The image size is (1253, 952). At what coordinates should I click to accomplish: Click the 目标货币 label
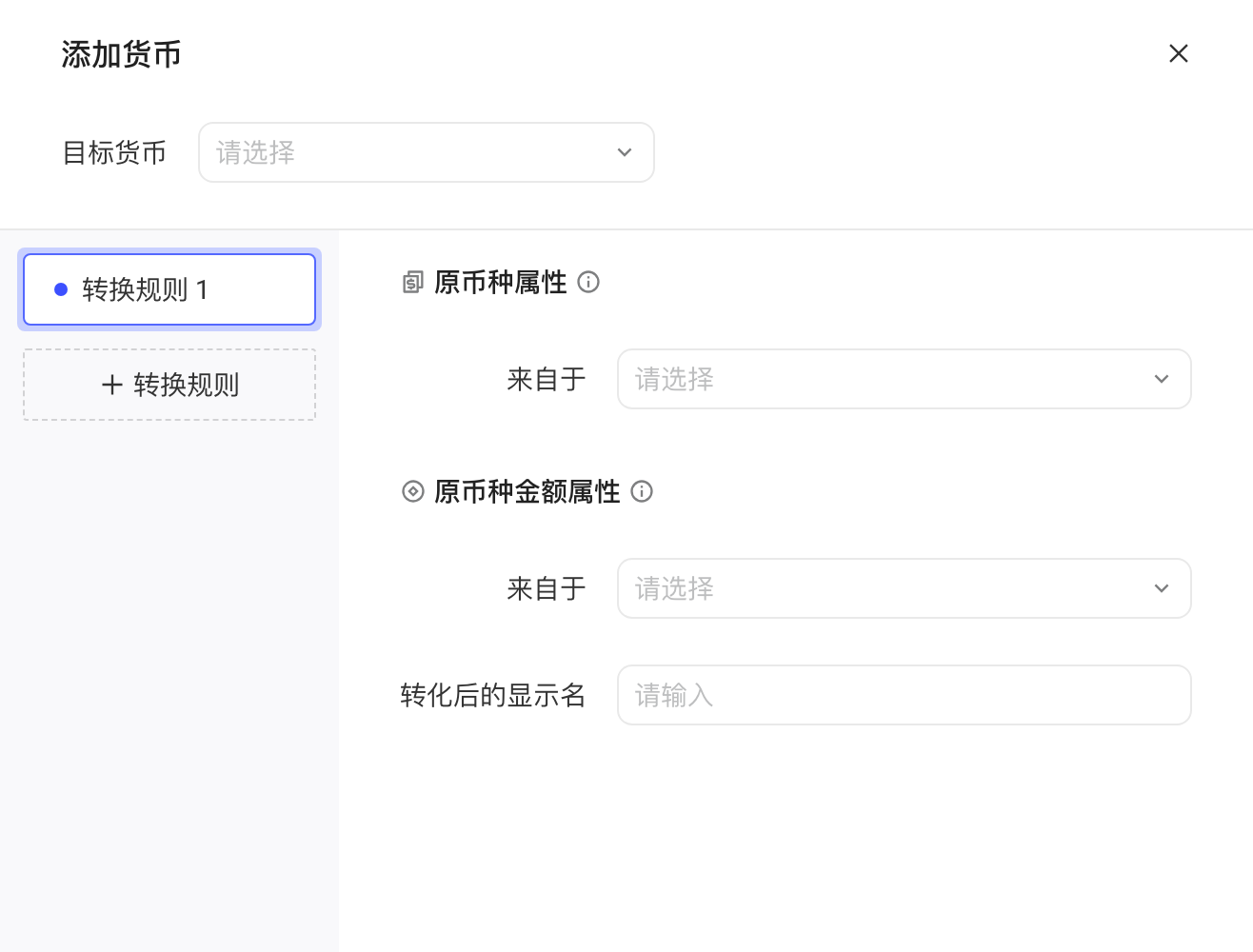pyautogui.click(x=114, y=152)
